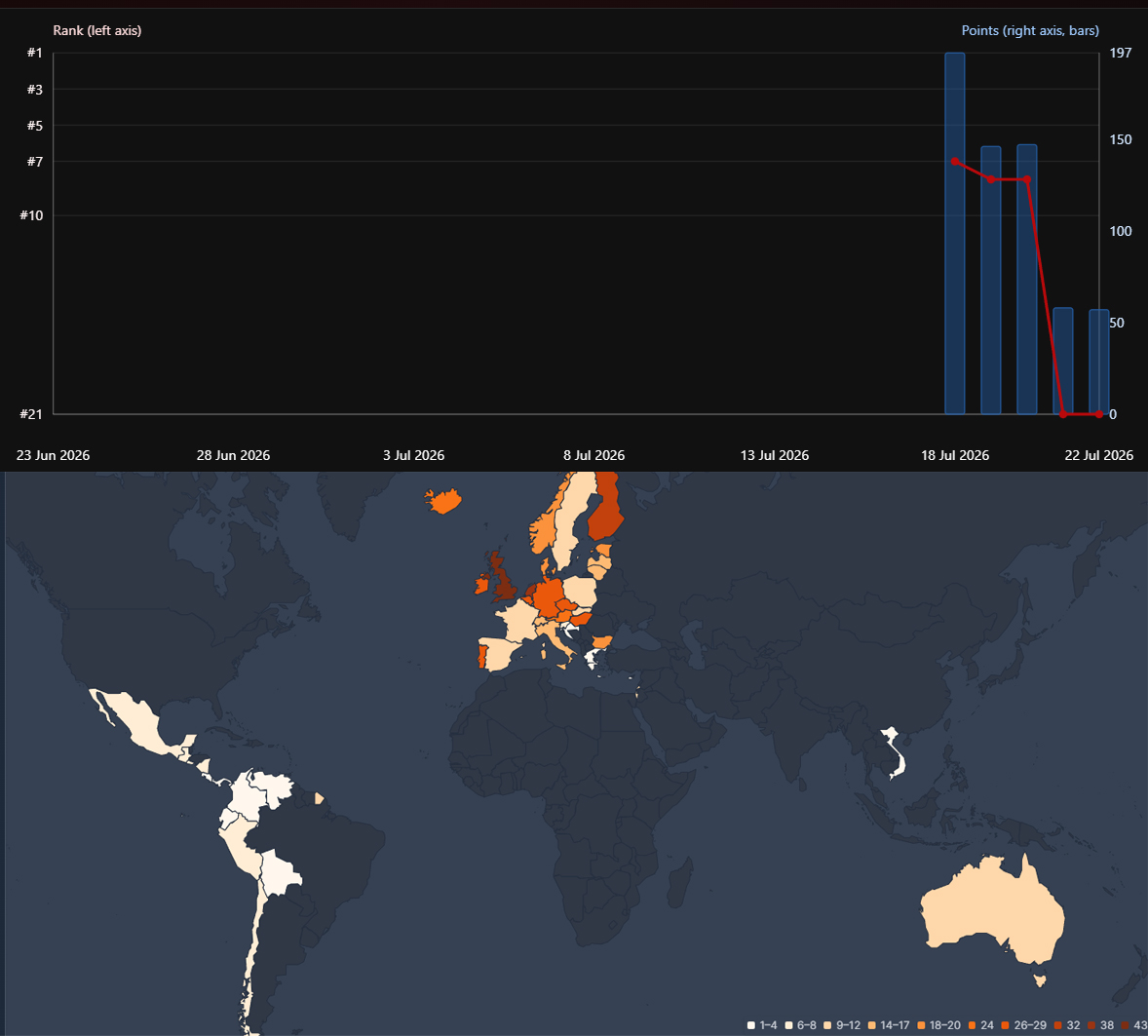The height and width of the screenshot is (1036, 1148).
Task: Select the 26–29 legend swatch
Action: 1006,1025
